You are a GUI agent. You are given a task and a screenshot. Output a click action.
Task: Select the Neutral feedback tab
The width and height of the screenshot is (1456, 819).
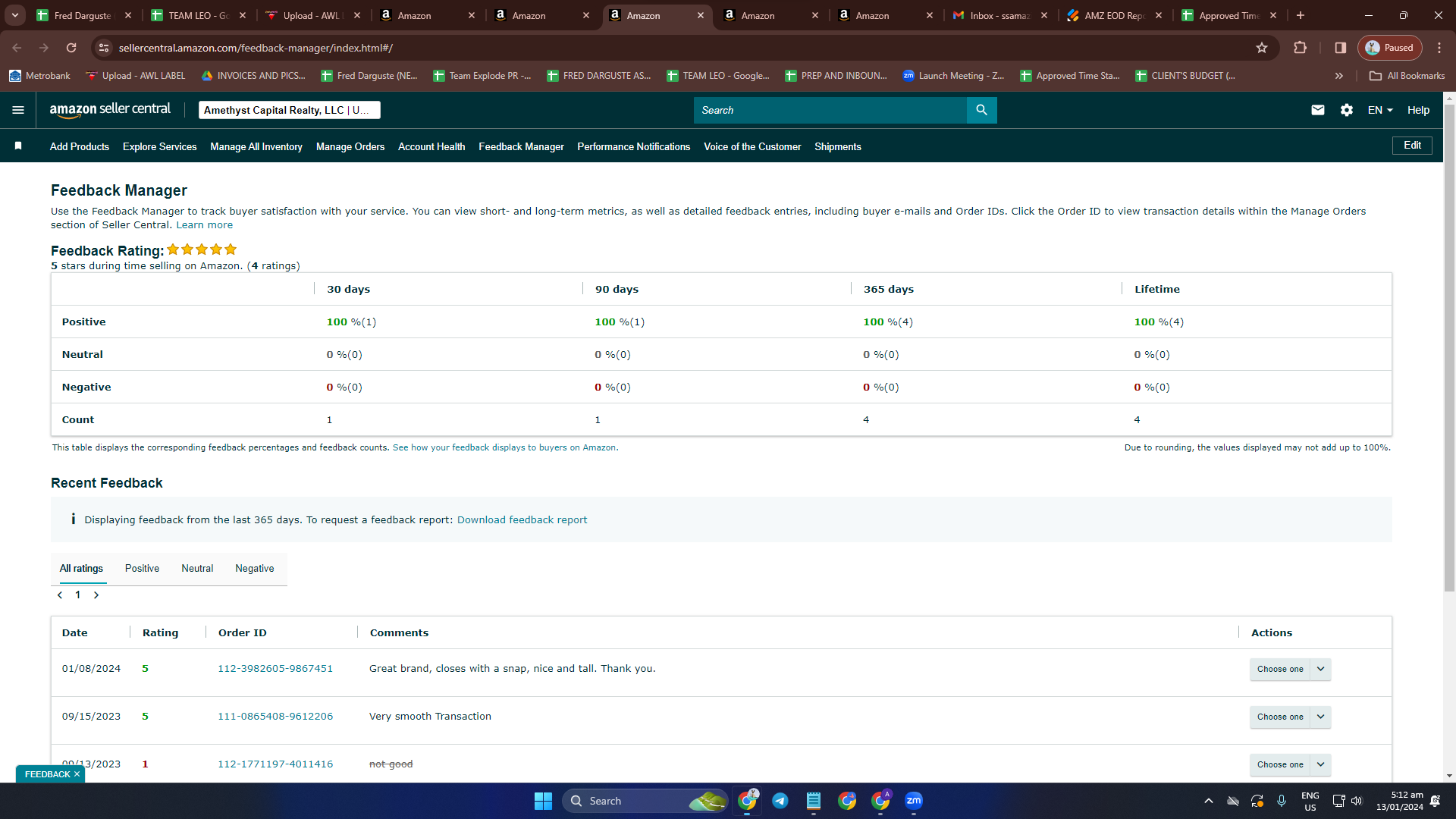tap(197, 569)
